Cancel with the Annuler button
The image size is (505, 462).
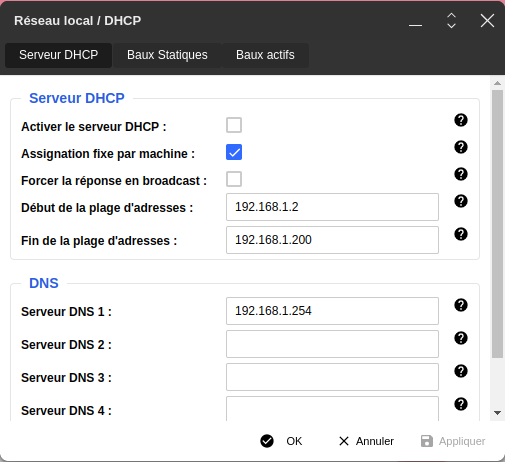pyautogui.click(x=366, y=441)
